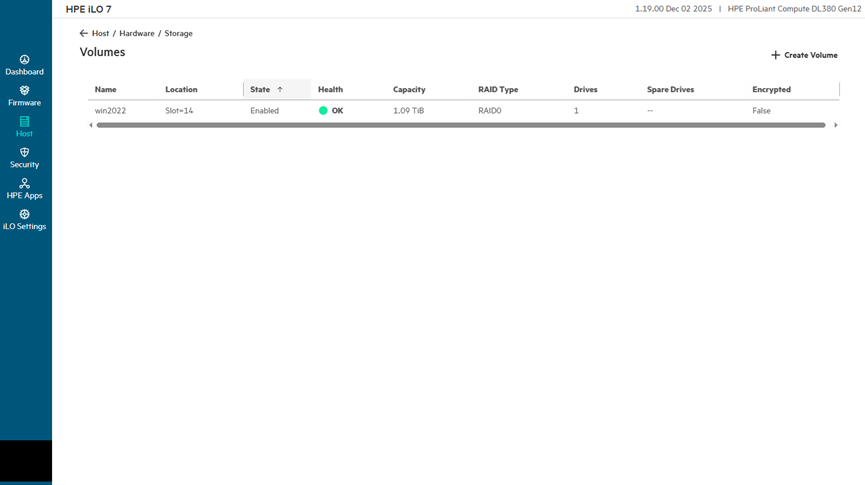This screenshot has width=865, height=485.
Task: Click the Hardware breadcrumb link
Action: click(137, 33)
